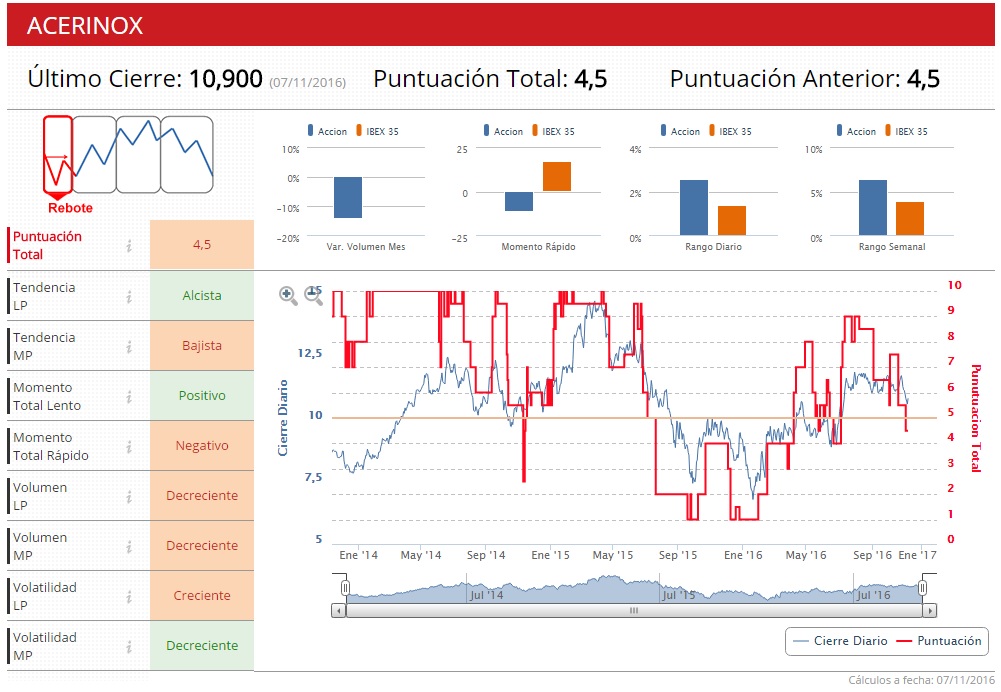Image resolution: width=1001 pixels, height=692 pixels.
Task: Open info icon for Tendencia MP
Action: (129, 347)
